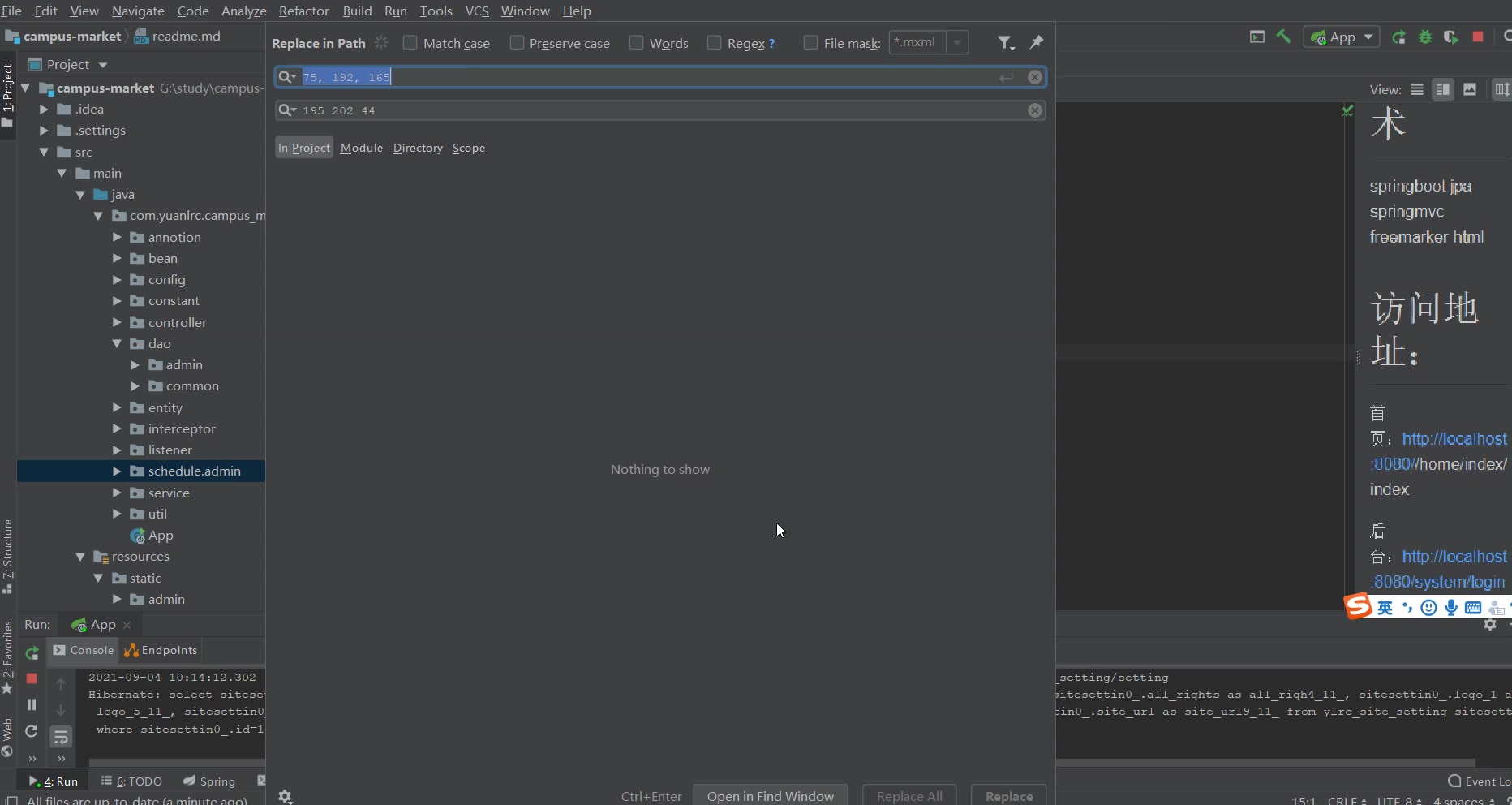Switch to Endpoints tab
Viewport: 1512px width, 805px height.
pos(161,650)
